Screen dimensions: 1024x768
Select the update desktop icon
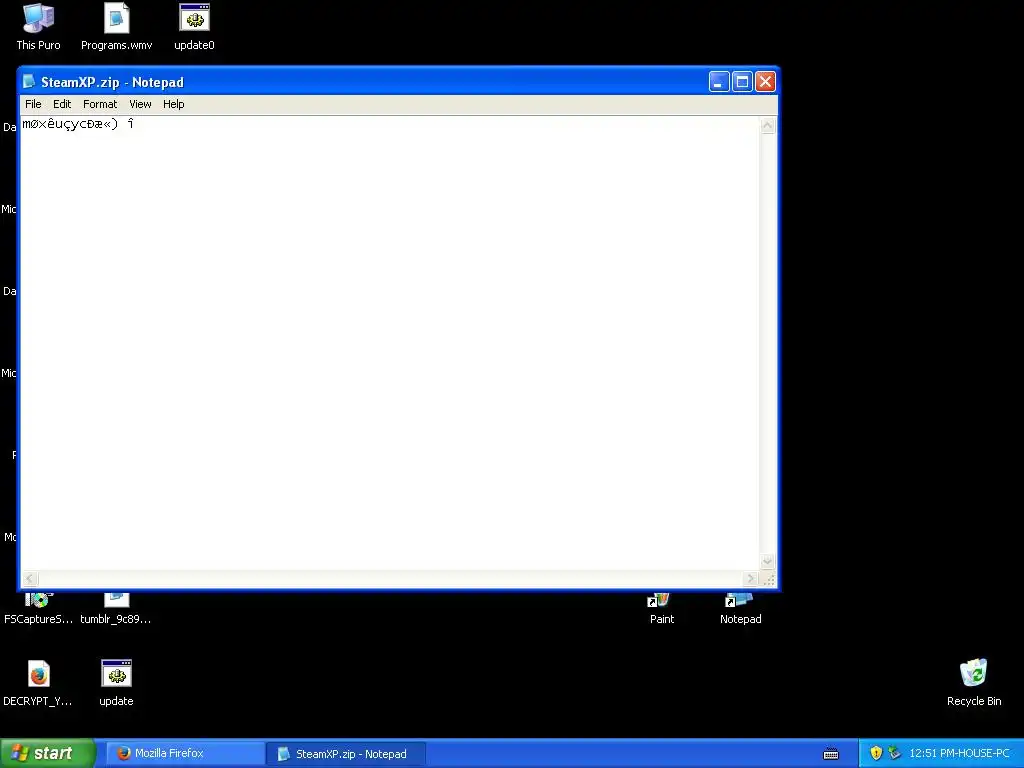click(116, 683)
